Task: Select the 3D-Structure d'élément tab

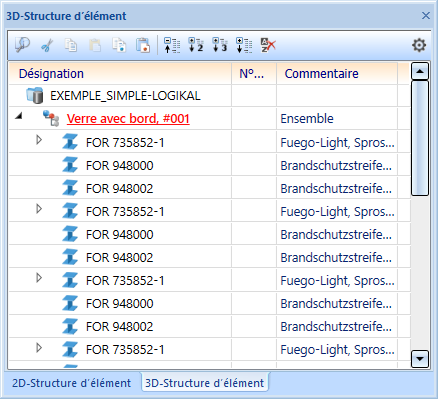Action: [205, 383]
